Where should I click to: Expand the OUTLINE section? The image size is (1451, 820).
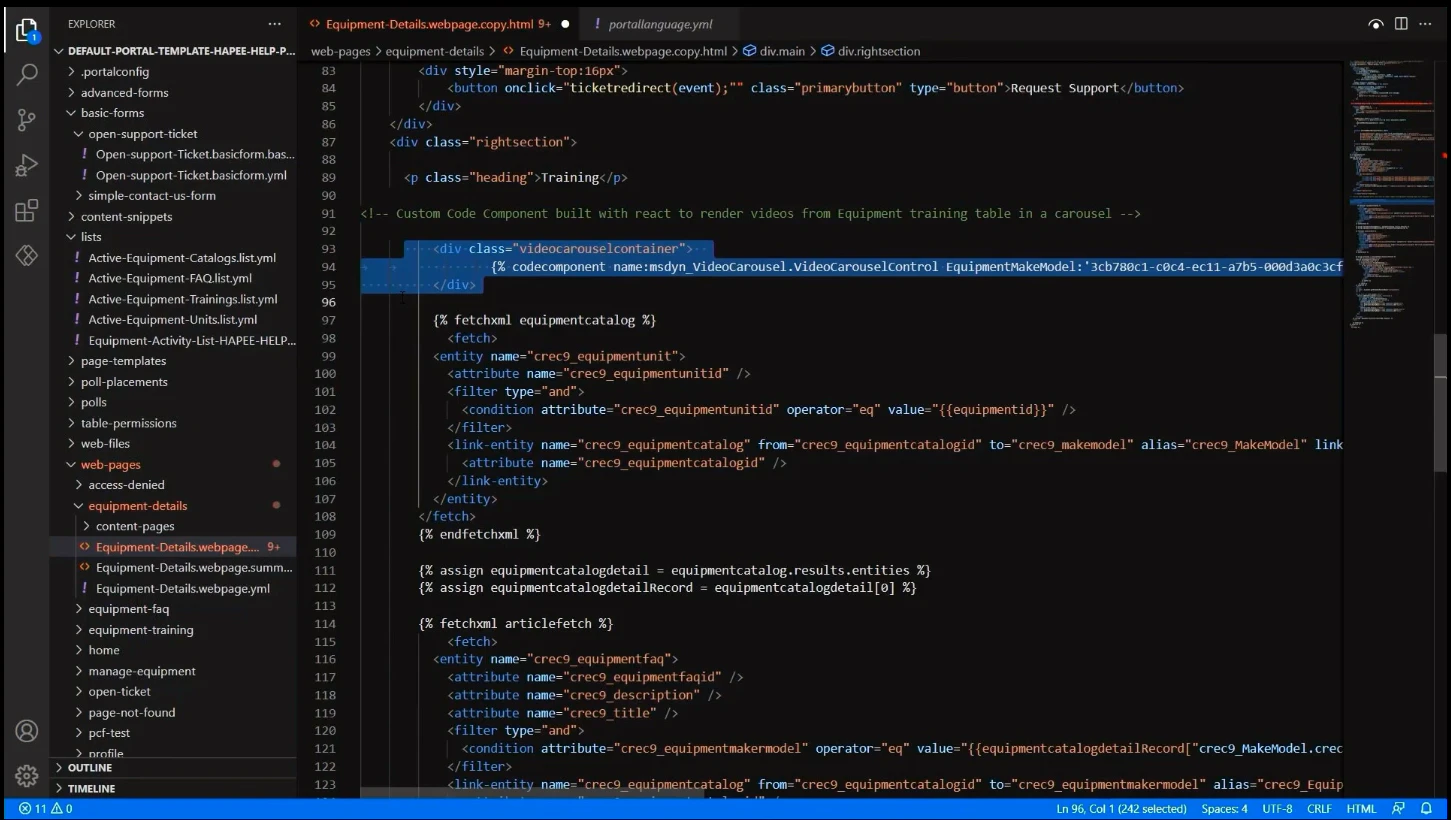[x=90, y=768]
